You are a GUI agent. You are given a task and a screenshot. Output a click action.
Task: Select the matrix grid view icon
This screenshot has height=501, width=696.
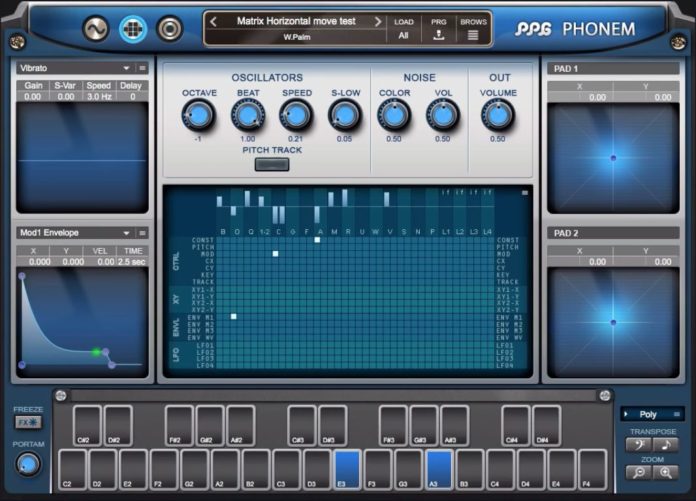click(x=133, y=29)
